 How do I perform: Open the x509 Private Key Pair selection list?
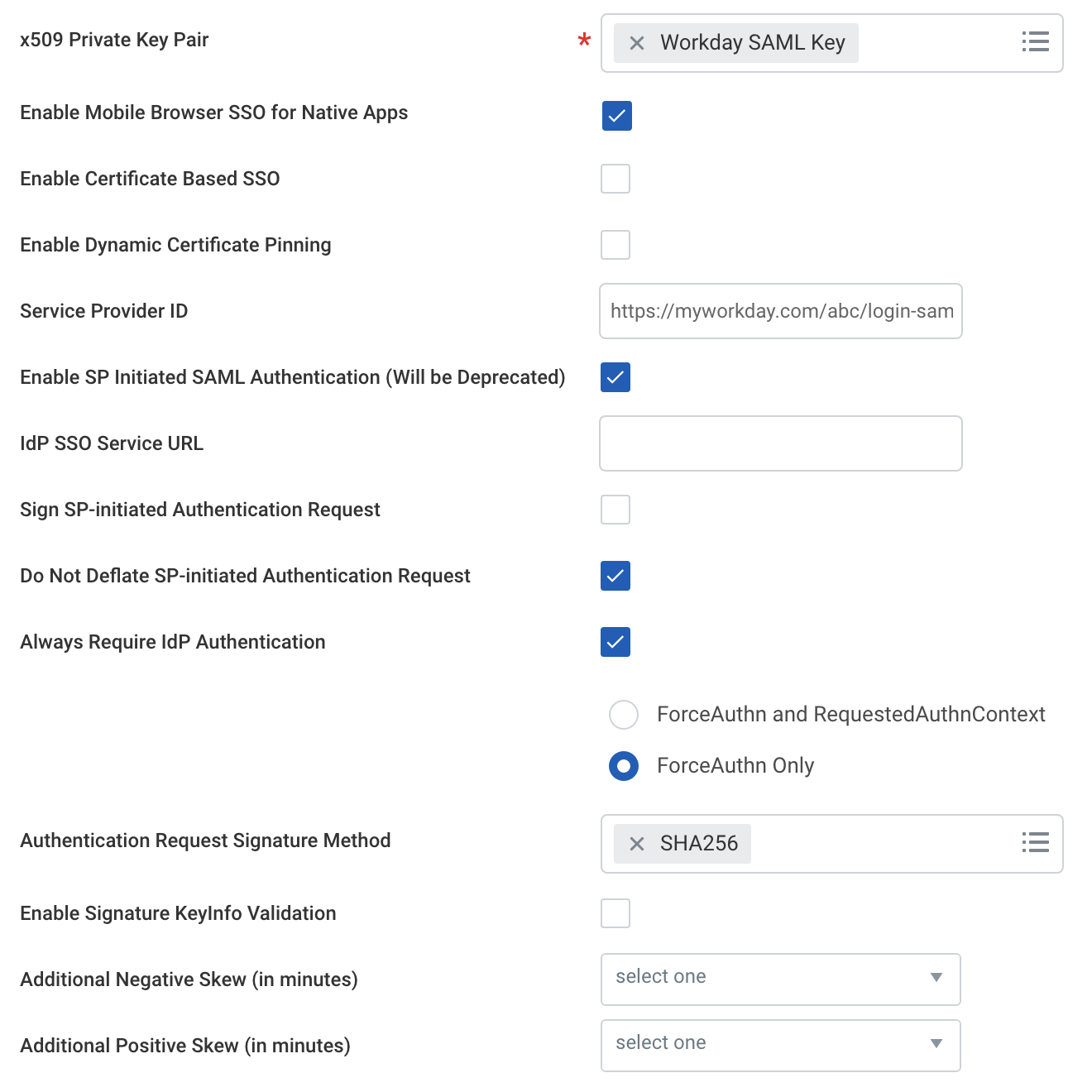(x=1035, y=42)
